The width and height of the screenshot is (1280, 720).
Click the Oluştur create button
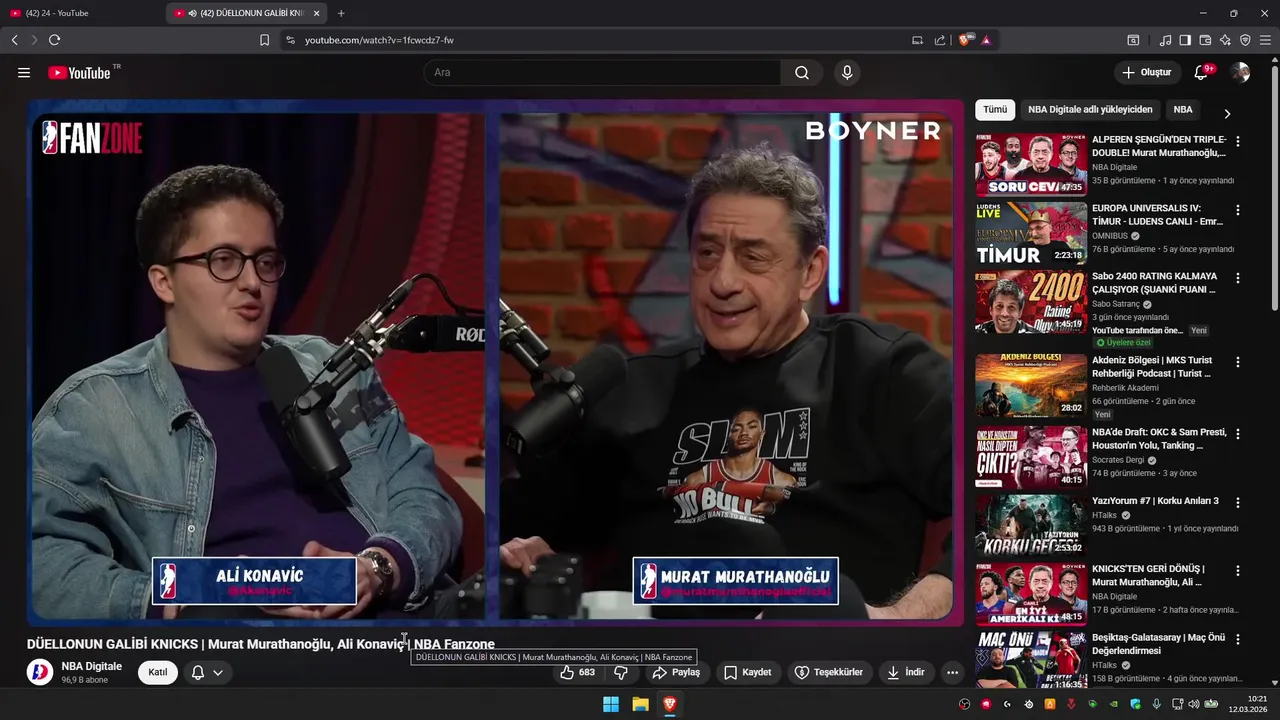pyautogui.click(x=1146, y=73)
